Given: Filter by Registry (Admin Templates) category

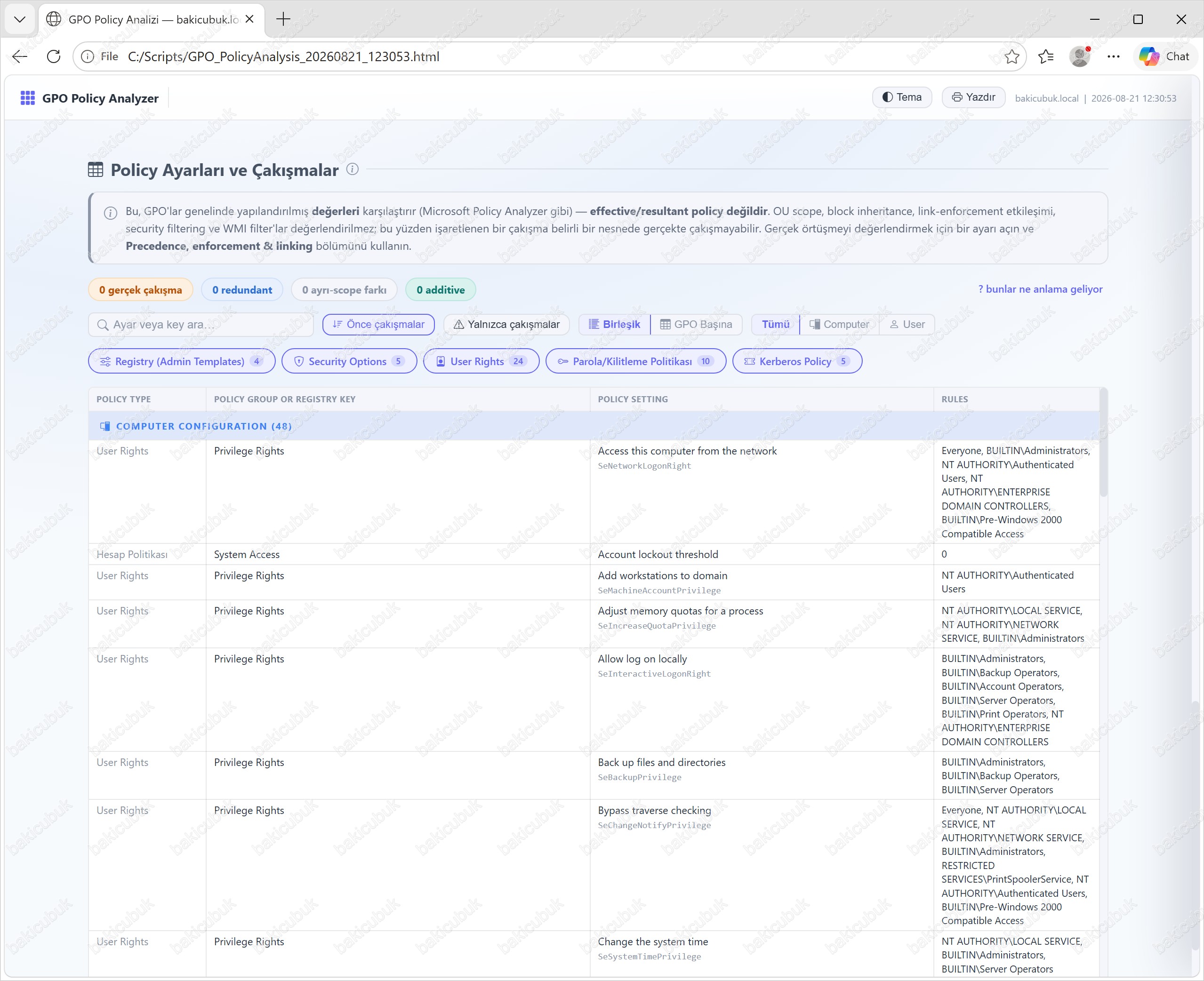Looking at the screenshot, I should 182,361.
